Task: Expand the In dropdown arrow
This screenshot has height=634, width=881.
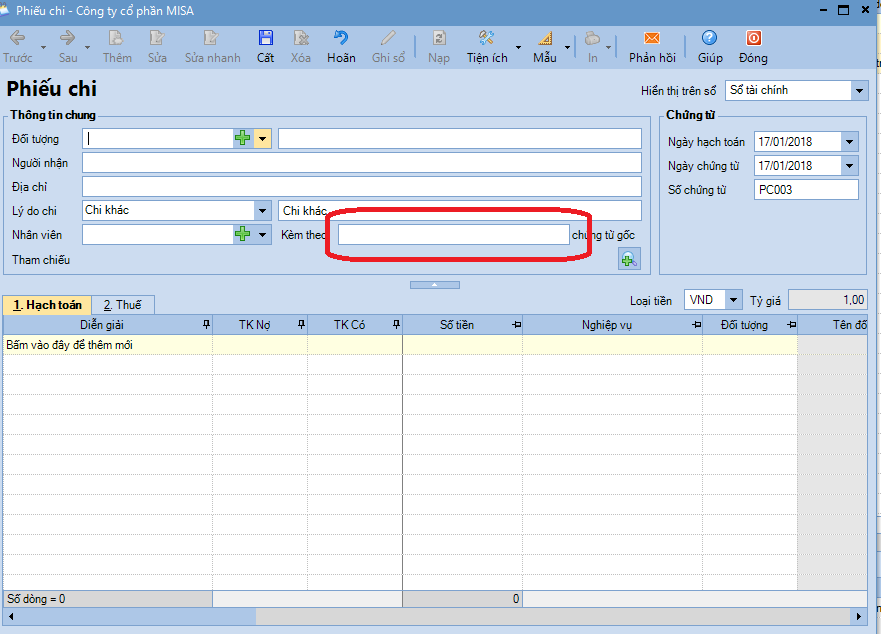Action: pos(608,47)
